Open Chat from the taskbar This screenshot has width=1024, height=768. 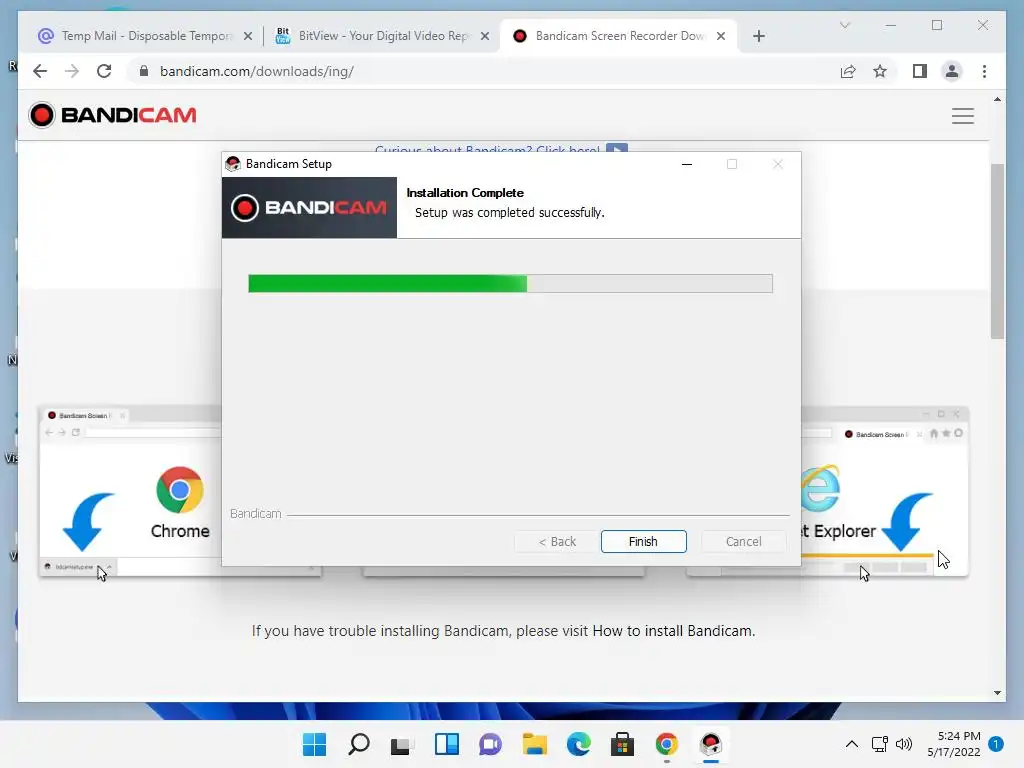click(x=490, y=744)
